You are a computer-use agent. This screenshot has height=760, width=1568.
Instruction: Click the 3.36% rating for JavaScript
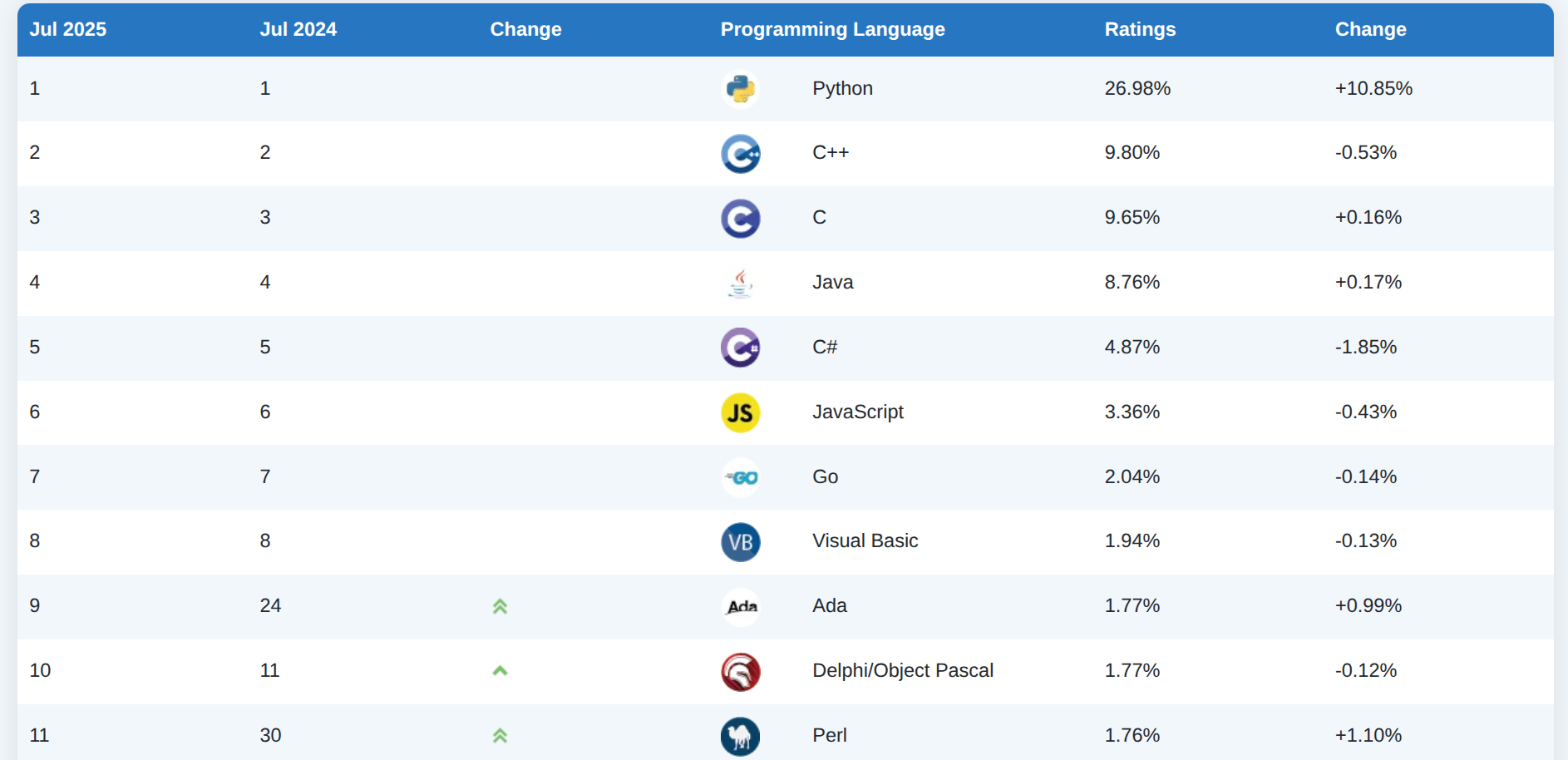(1132, 412)
